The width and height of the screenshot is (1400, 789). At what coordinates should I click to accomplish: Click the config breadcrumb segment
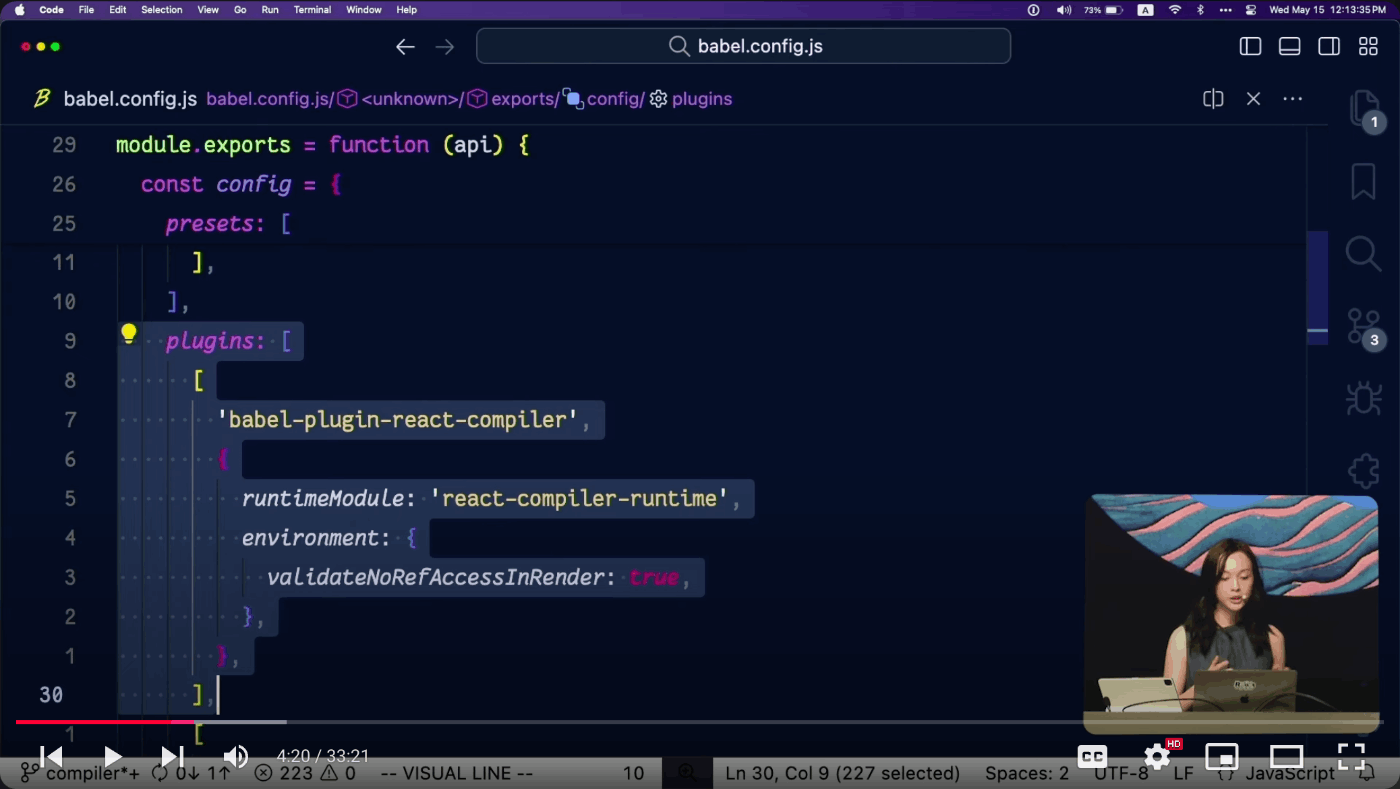604,99
